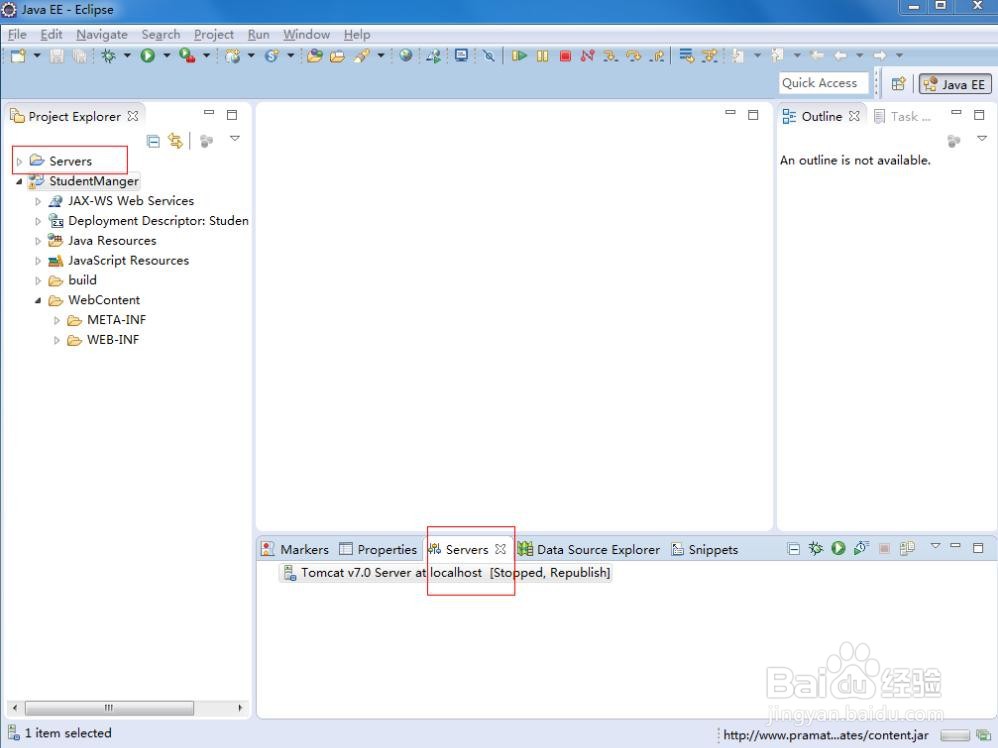Screen dimensions: 998x748
Task: Collapse the StudentManger project node
Action: click(19, 181)
